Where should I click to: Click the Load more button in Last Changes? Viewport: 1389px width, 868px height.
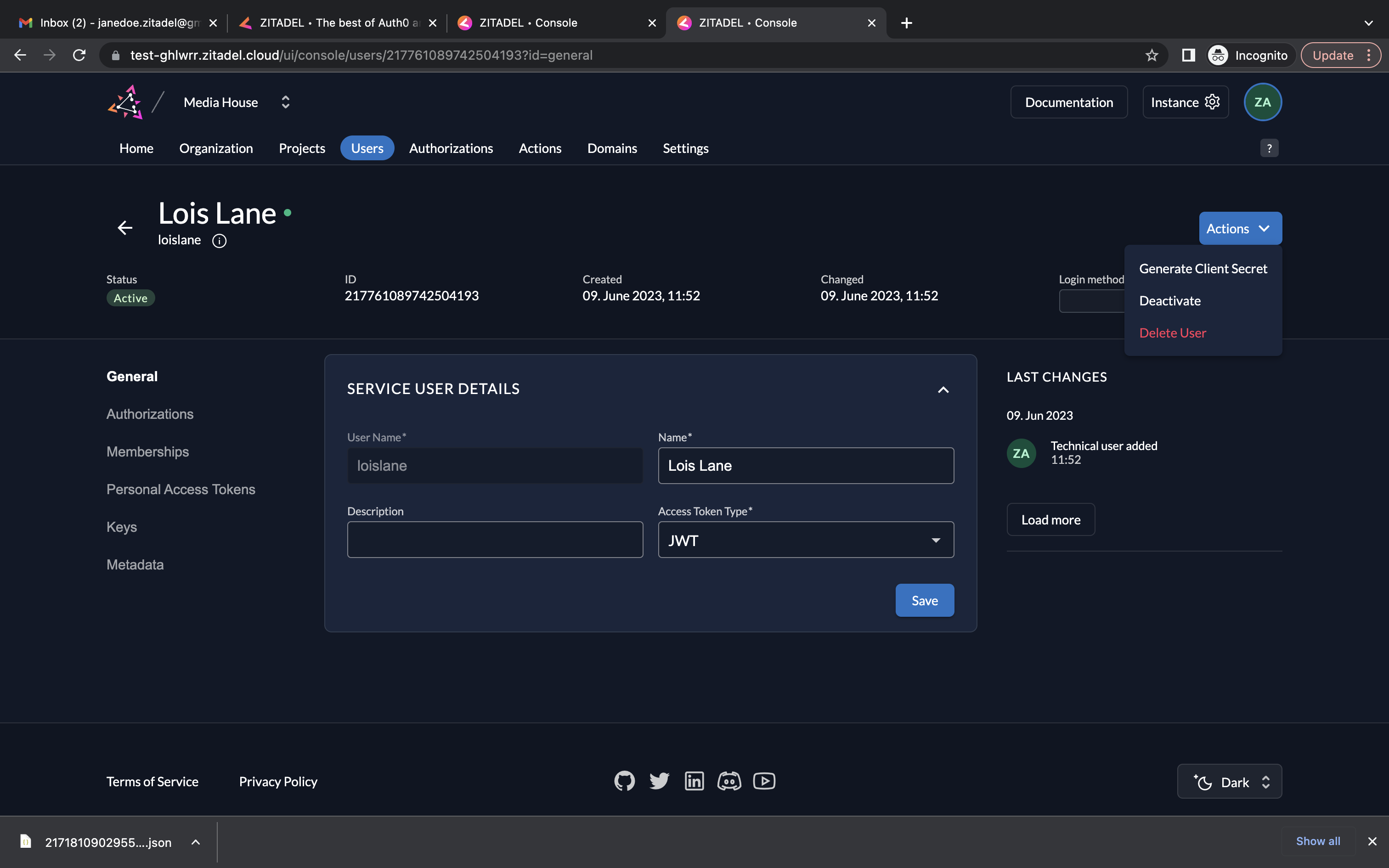(1051, 519)
